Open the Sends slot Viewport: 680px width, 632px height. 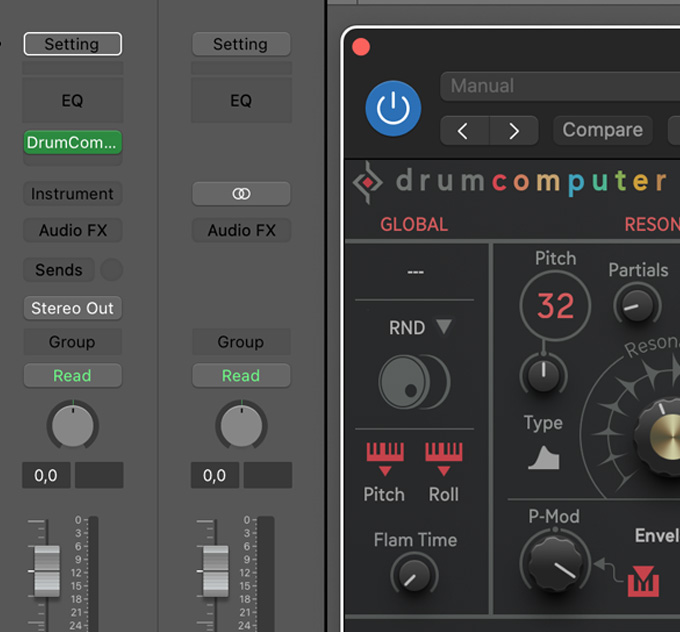(x=59, y=270)
